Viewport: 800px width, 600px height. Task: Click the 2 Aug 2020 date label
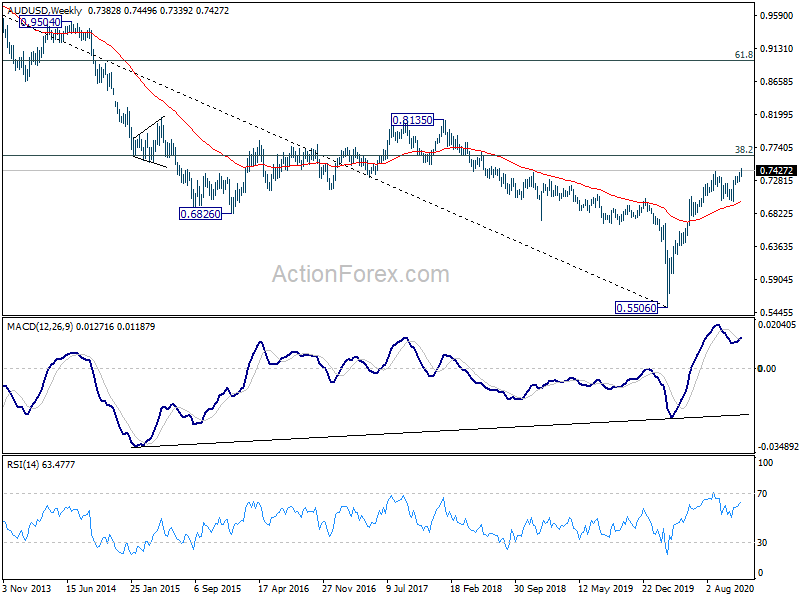[730, 588]
